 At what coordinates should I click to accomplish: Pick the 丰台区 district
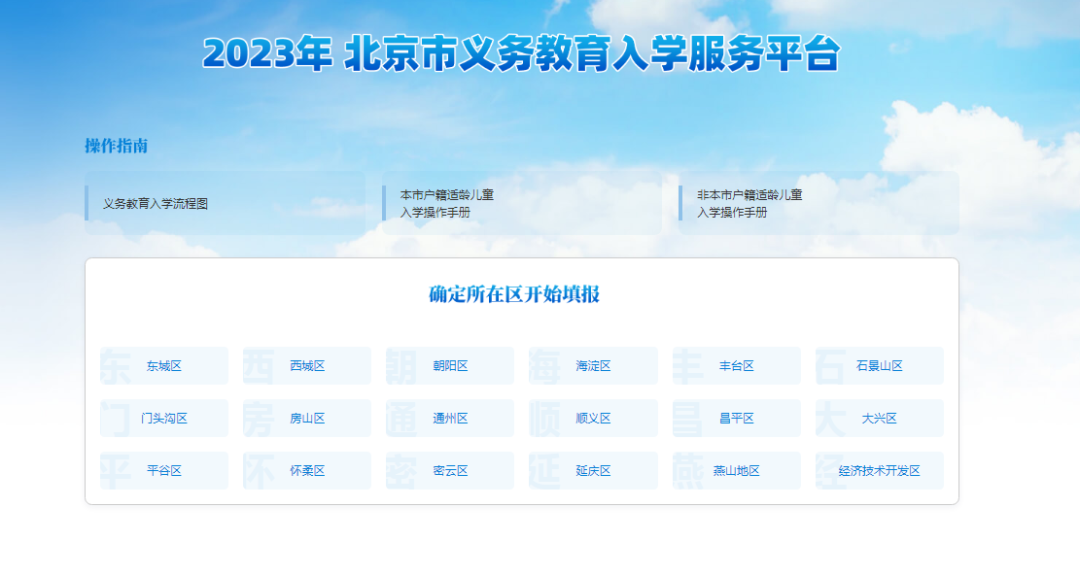736,366
